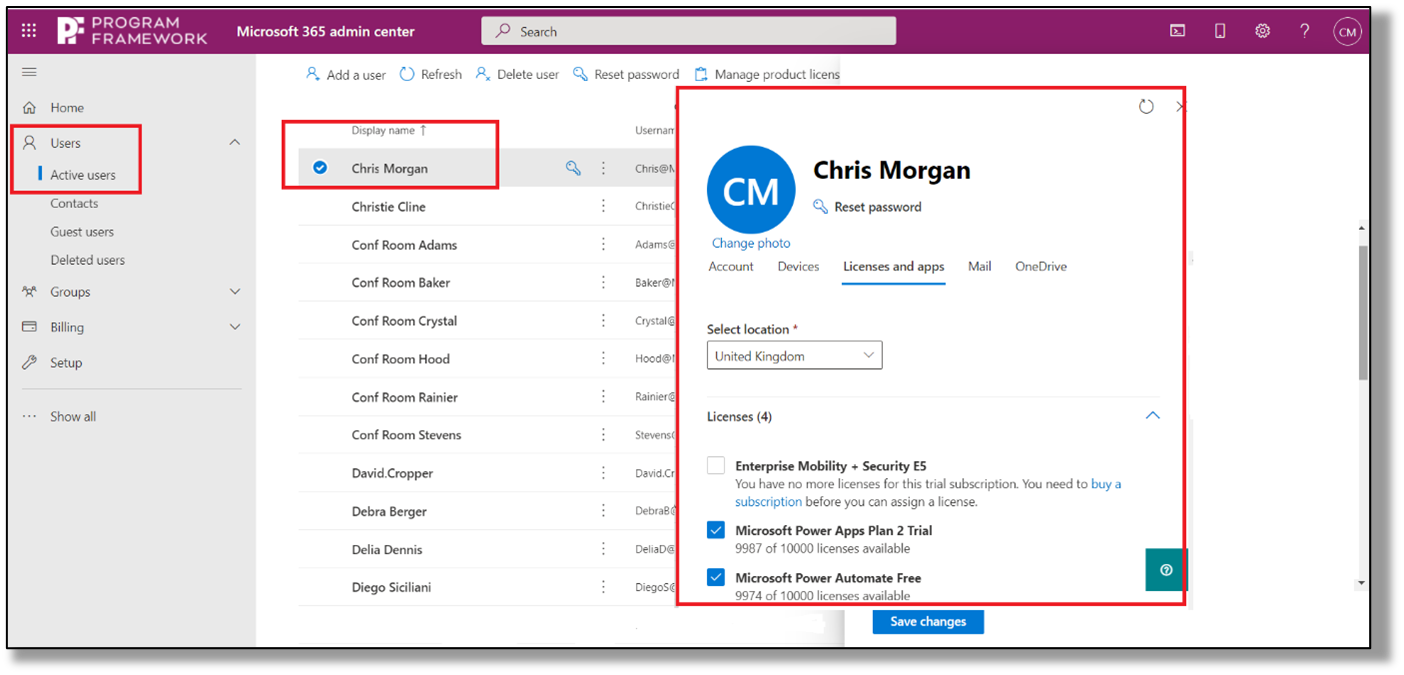Screen dimensions: 1404x675
Task: Click the page vertical scrollbar
Action: click(x=1362, y=312)
